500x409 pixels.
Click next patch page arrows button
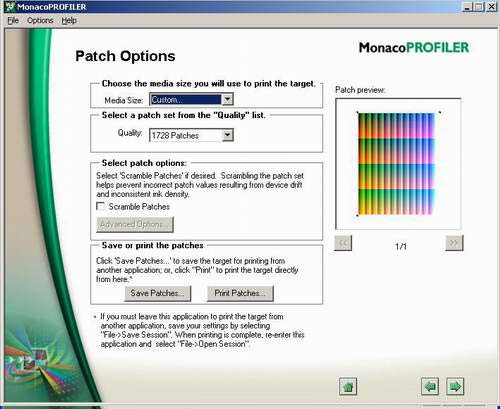454,243
